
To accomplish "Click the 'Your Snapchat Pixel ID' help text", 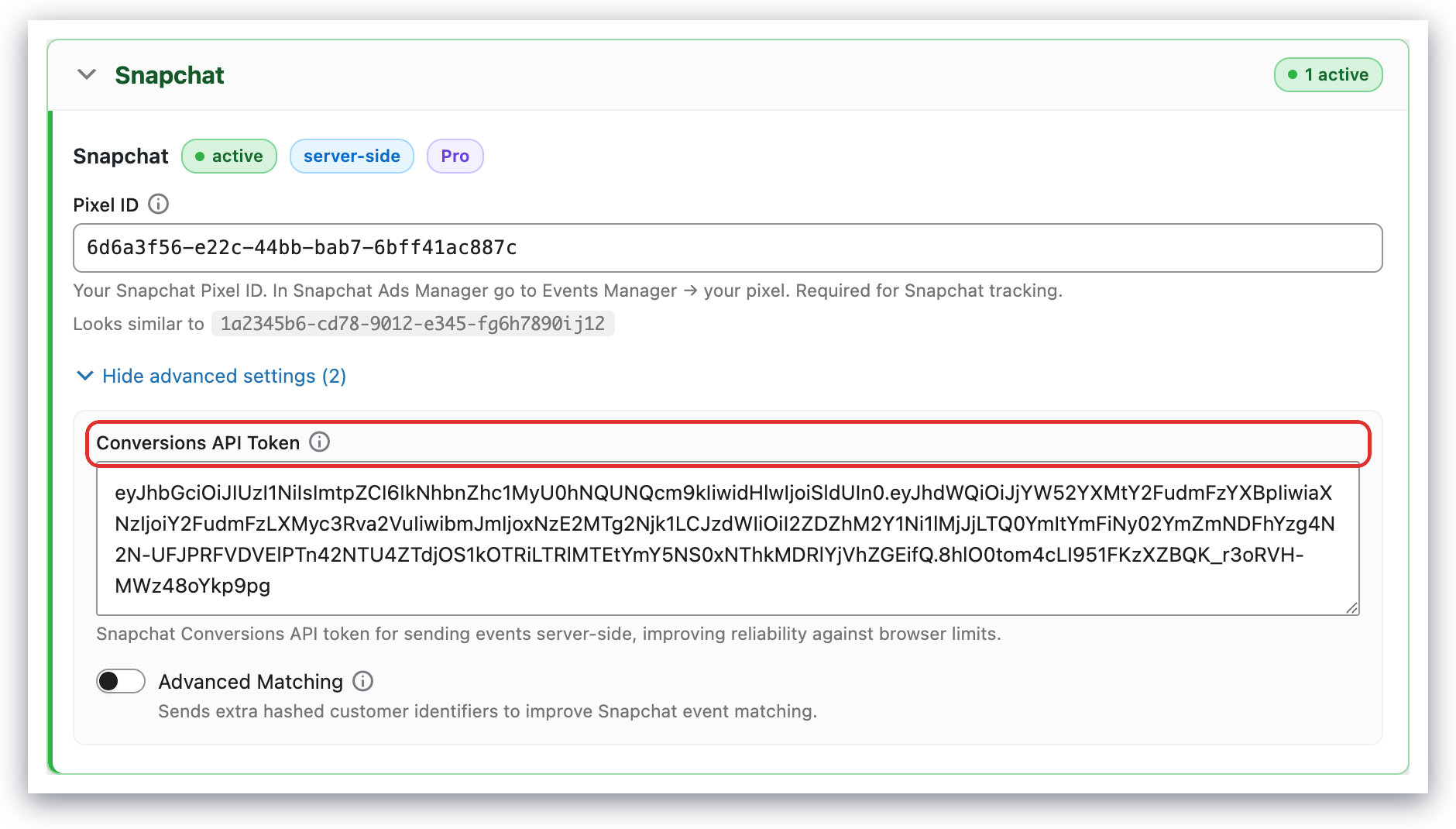I will pyautogui.click(x=568, y=291).
